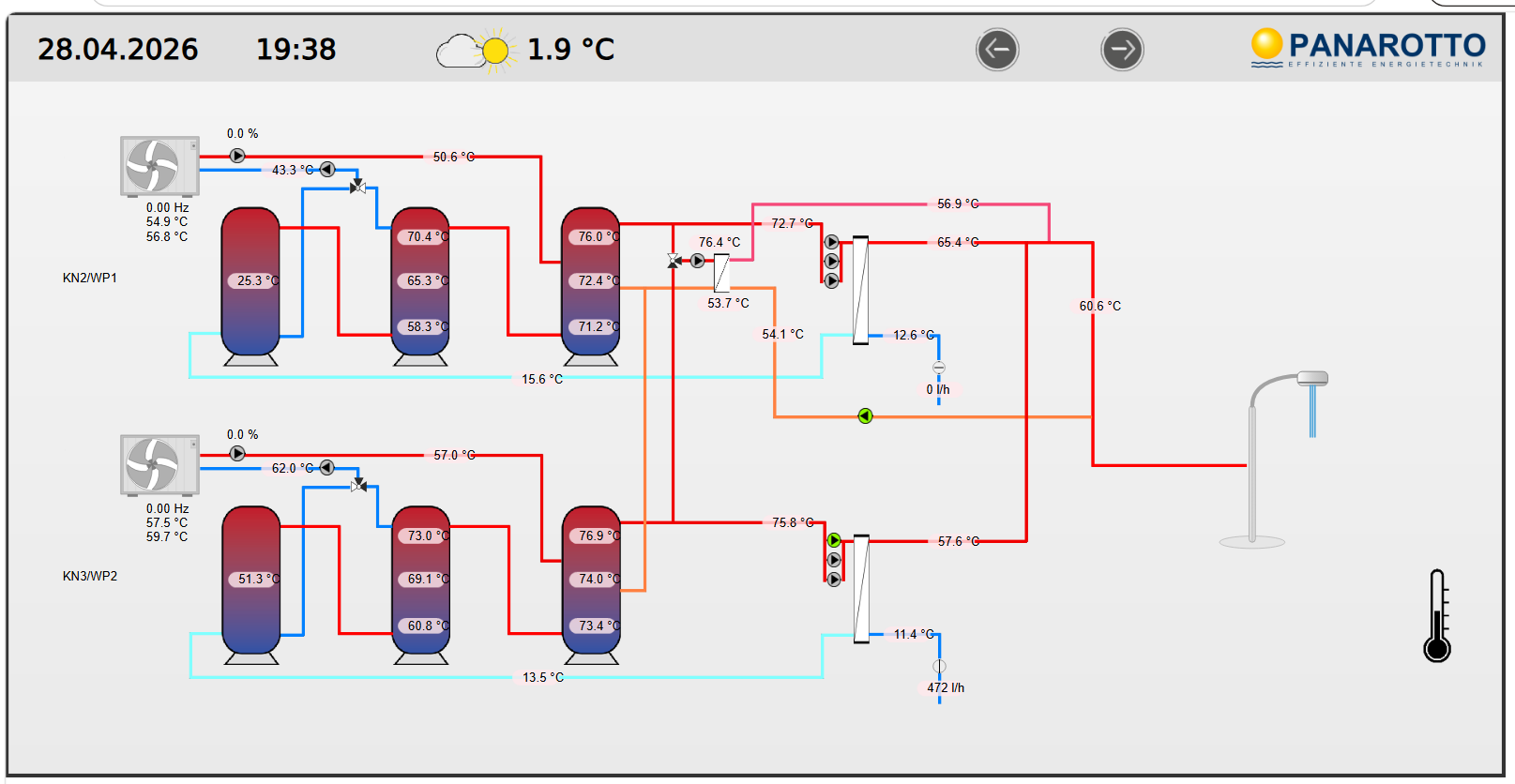1515x784 pixels.
Task: Click the three-way valve below 62.0 °C
Action: pos(358,484)
